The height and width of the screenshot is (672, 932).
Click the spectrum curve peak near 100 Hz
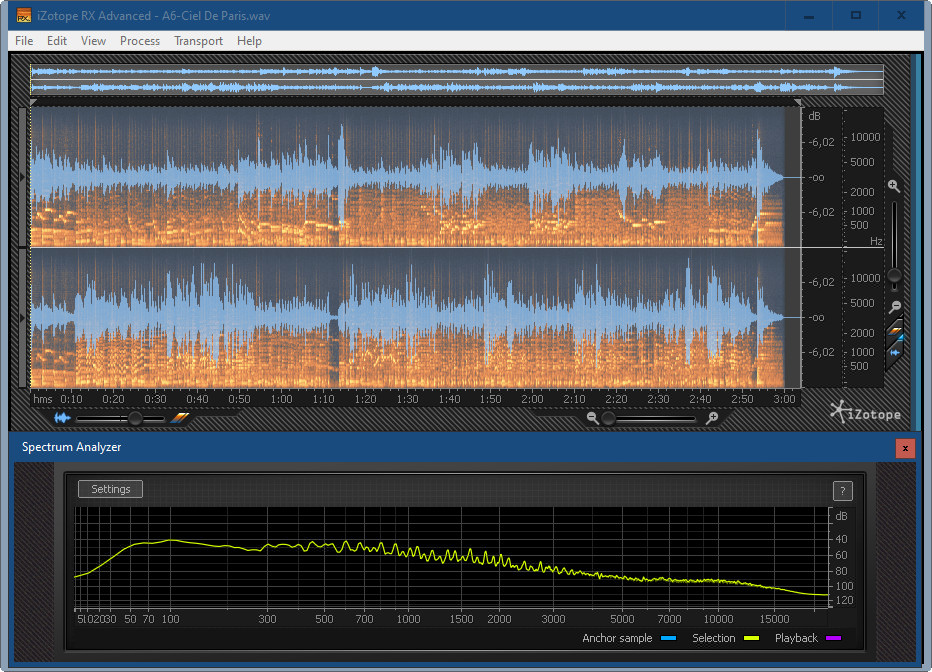tap(171, 540)
